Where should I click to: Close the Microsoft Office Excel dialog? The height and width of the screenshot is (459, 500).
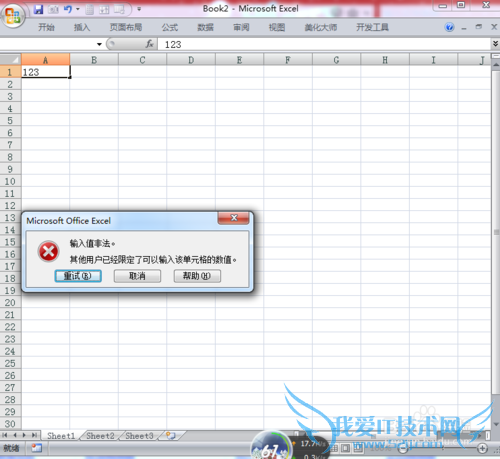click(x=234, y=218)
